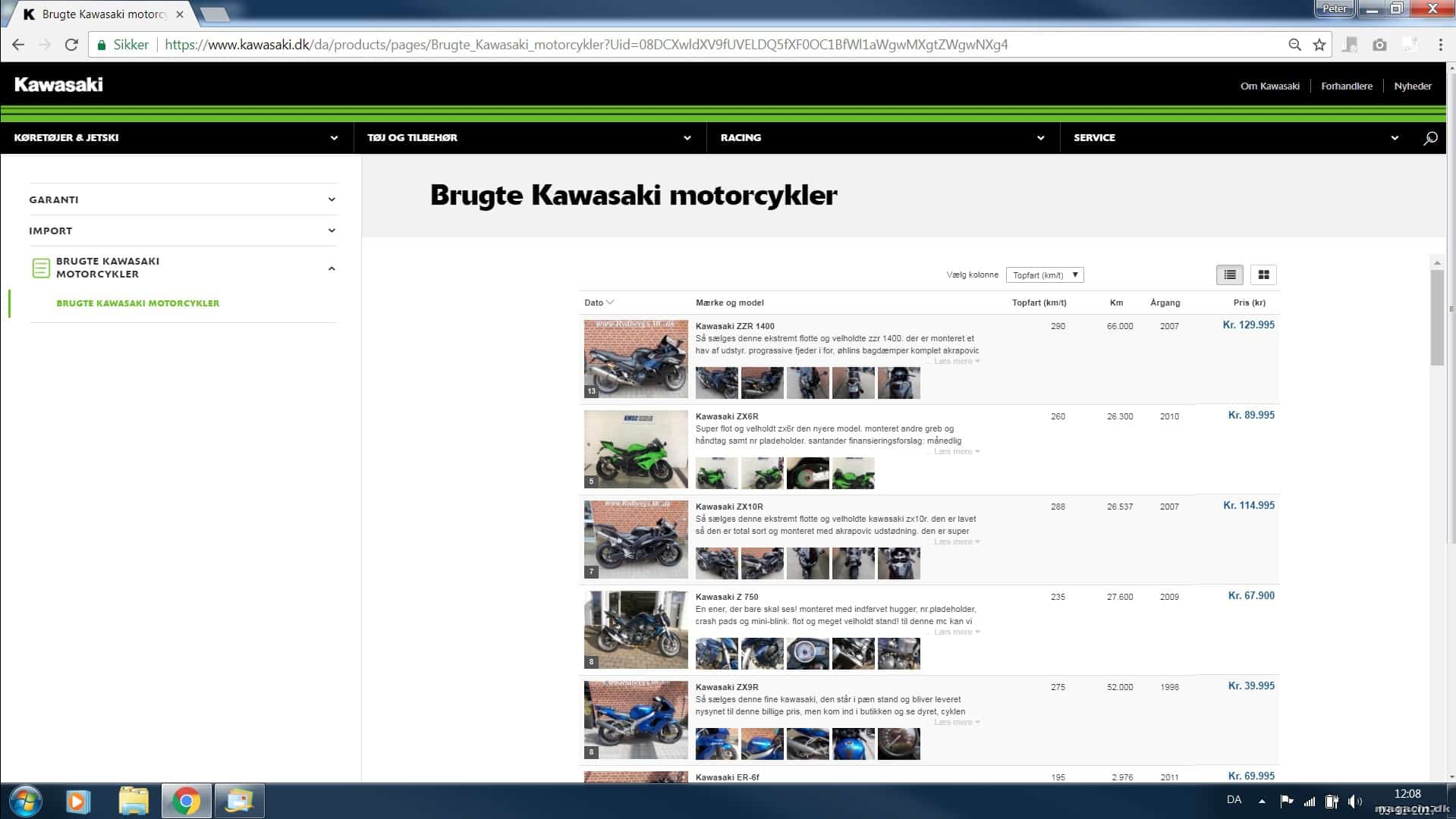
Task: Switch to grid view layout icon
Action: [x=1263, y=275]
